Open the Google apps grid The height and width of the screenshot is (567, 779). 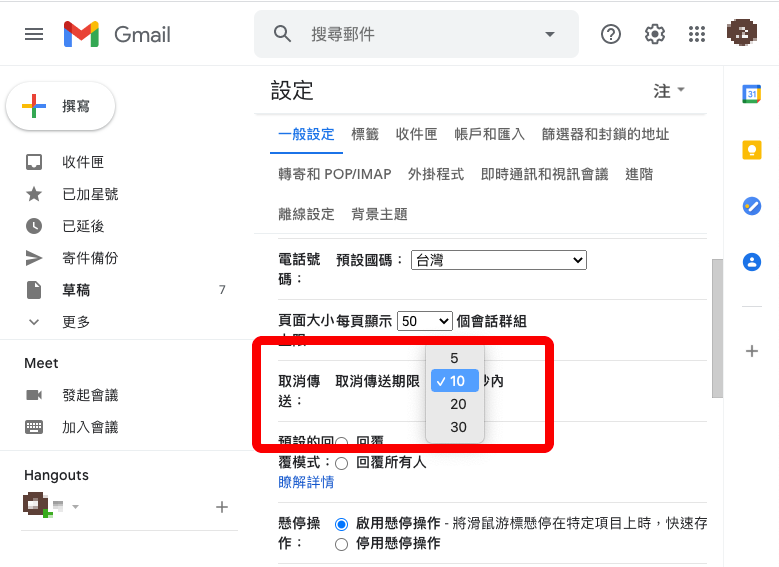click(x=697, y=34)
